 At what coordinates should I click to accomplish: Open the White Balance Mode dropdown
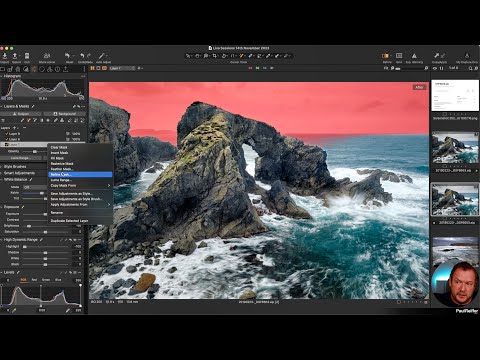(35, 187)
